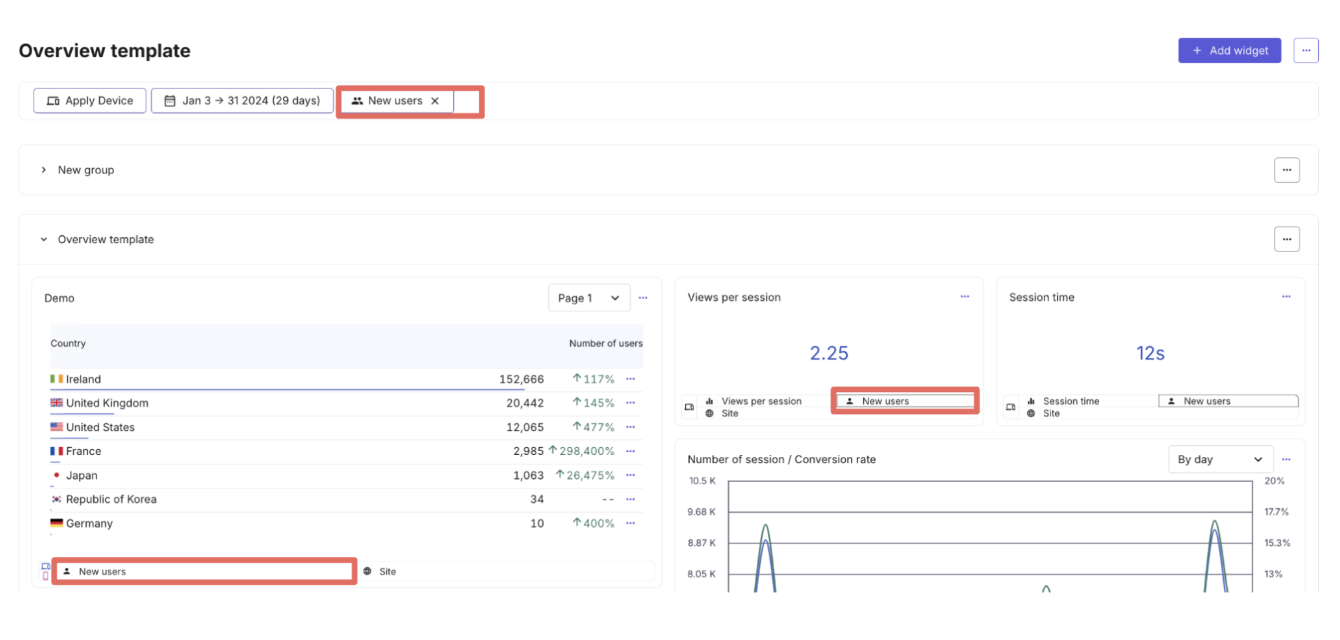Click the Overview template page title
Viewport: 1340px width, 640px height.
click(x=104, y=51)
